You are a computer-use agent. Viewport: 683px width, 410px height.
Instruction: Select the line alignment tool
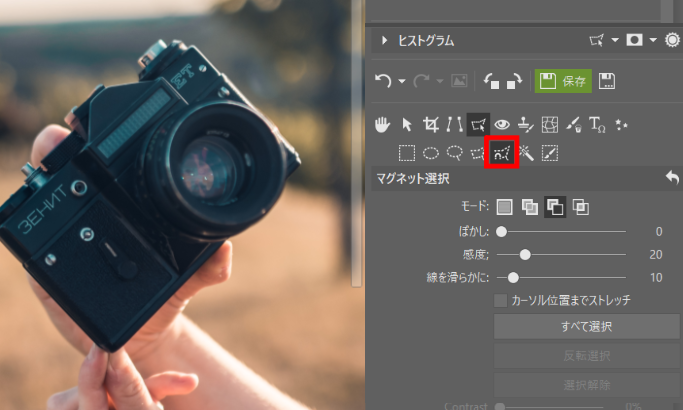(454, 125)
